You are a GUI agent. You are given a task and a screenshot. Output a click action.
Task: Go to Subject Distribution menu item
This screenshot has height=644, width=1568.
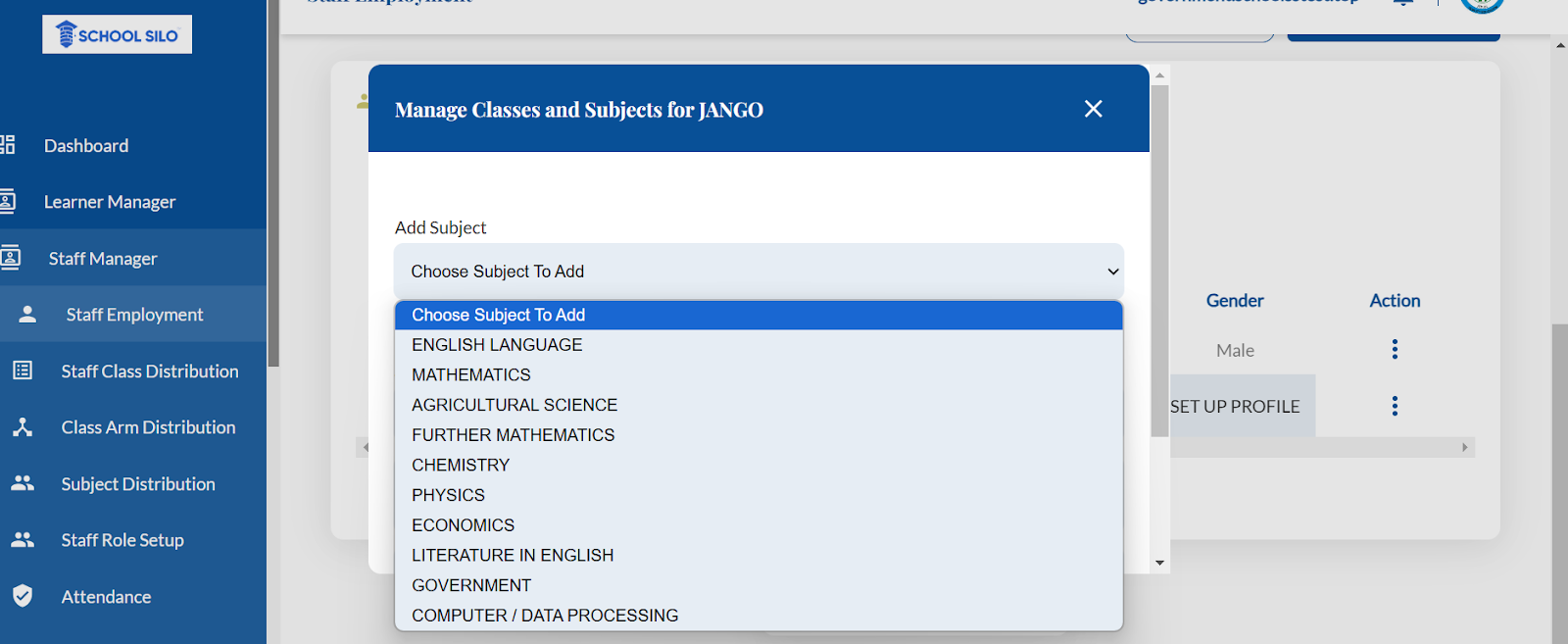point(138,484)
